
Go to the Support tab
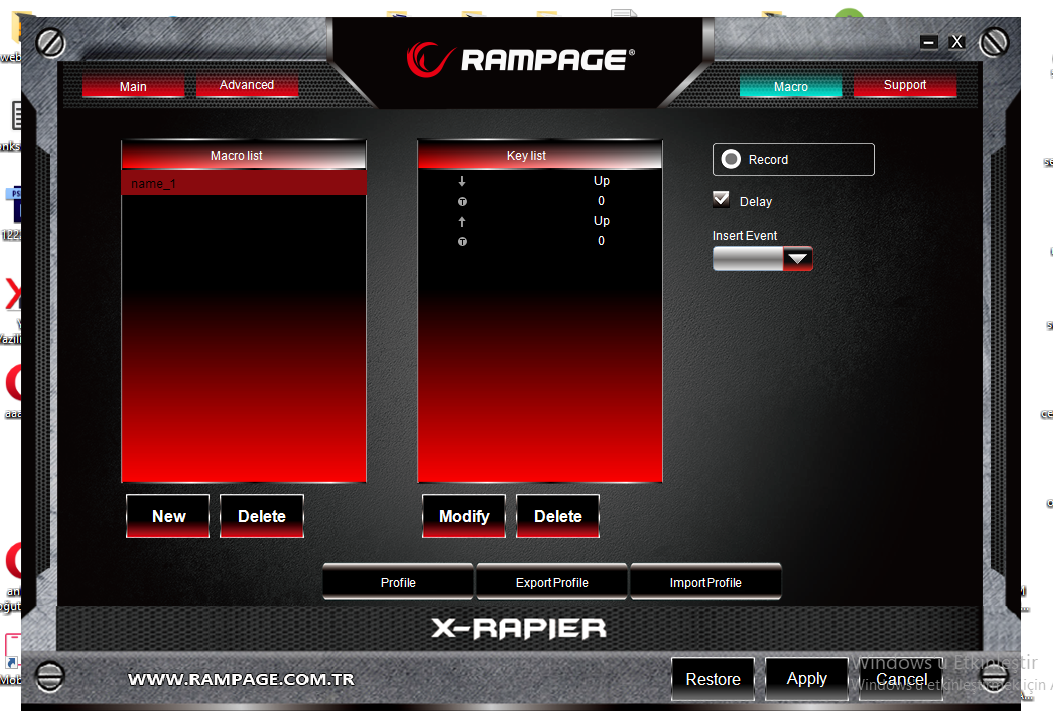[x=905, y=85]
